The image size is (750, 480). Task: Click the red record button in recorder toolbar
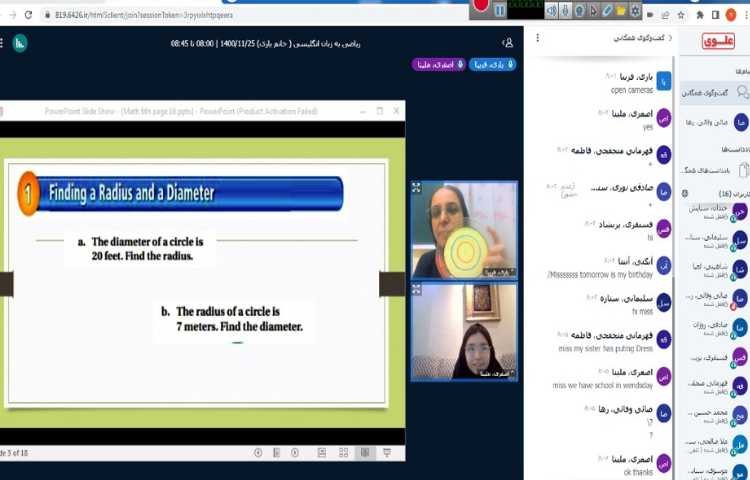click(481, 7)
